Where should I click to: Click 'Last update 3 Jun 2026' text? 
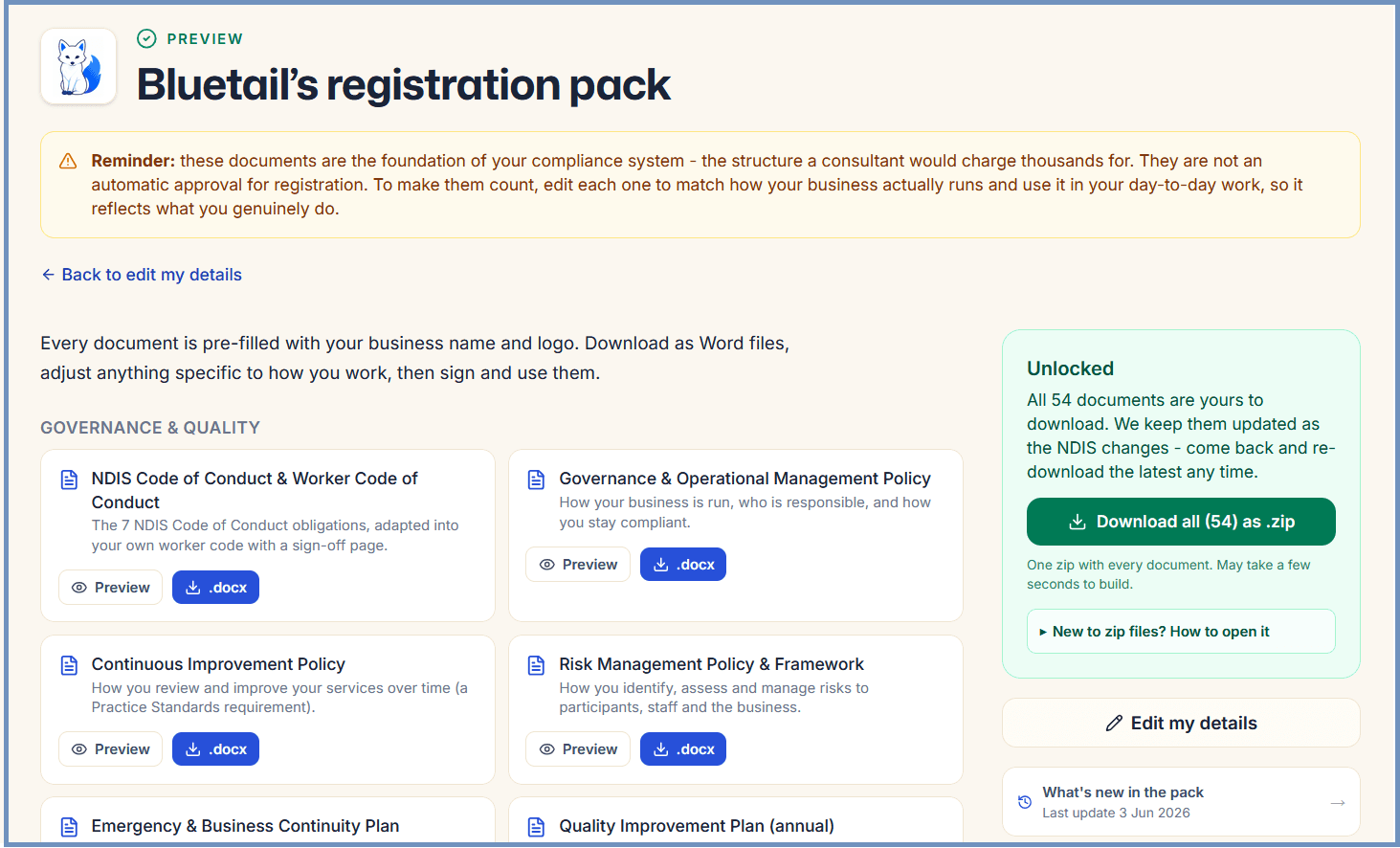(x=1116, y=813)
